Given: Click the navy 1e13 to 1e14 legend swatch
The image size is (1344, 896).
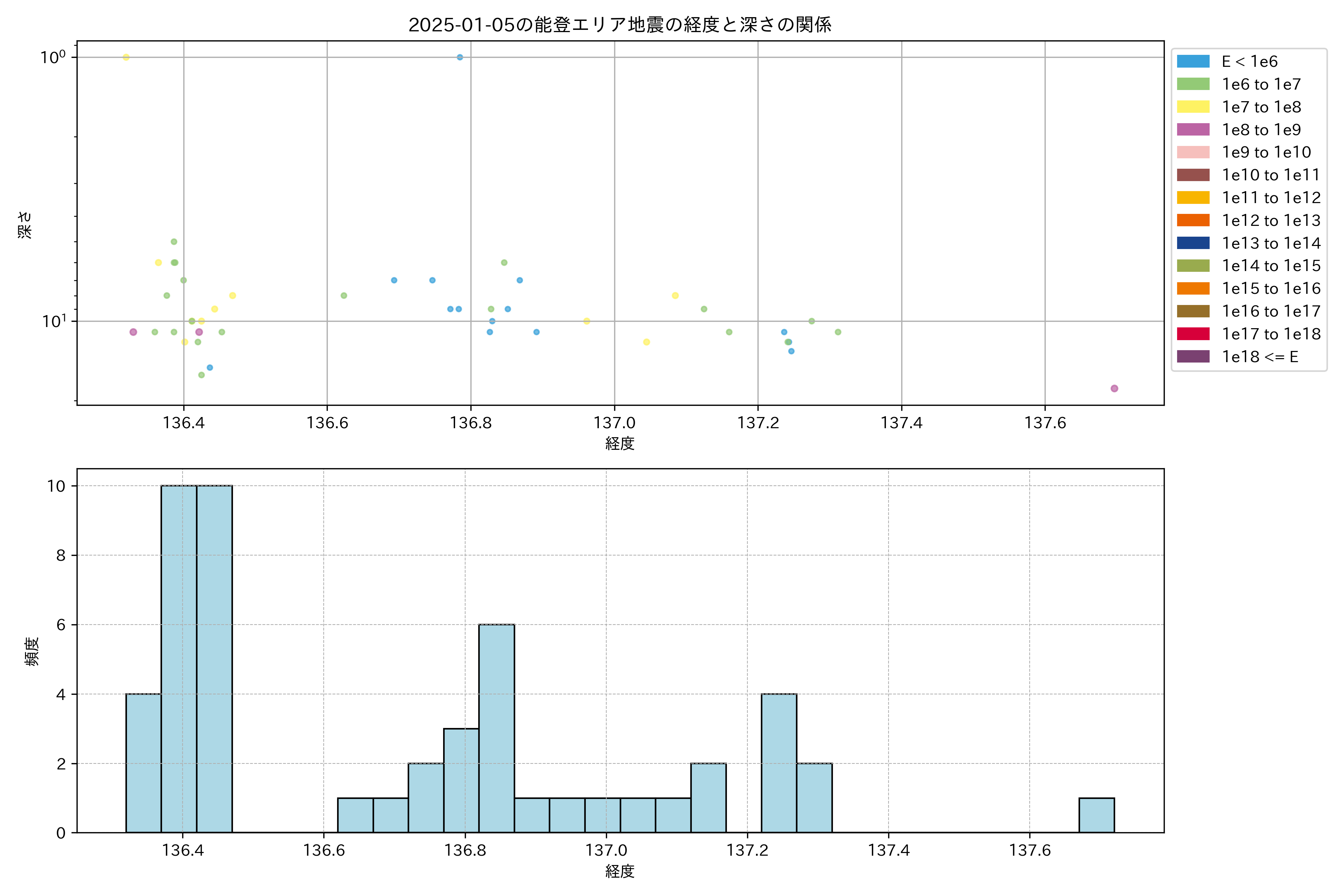Looking at the screenshot, I should click(x=1193, y=243).
